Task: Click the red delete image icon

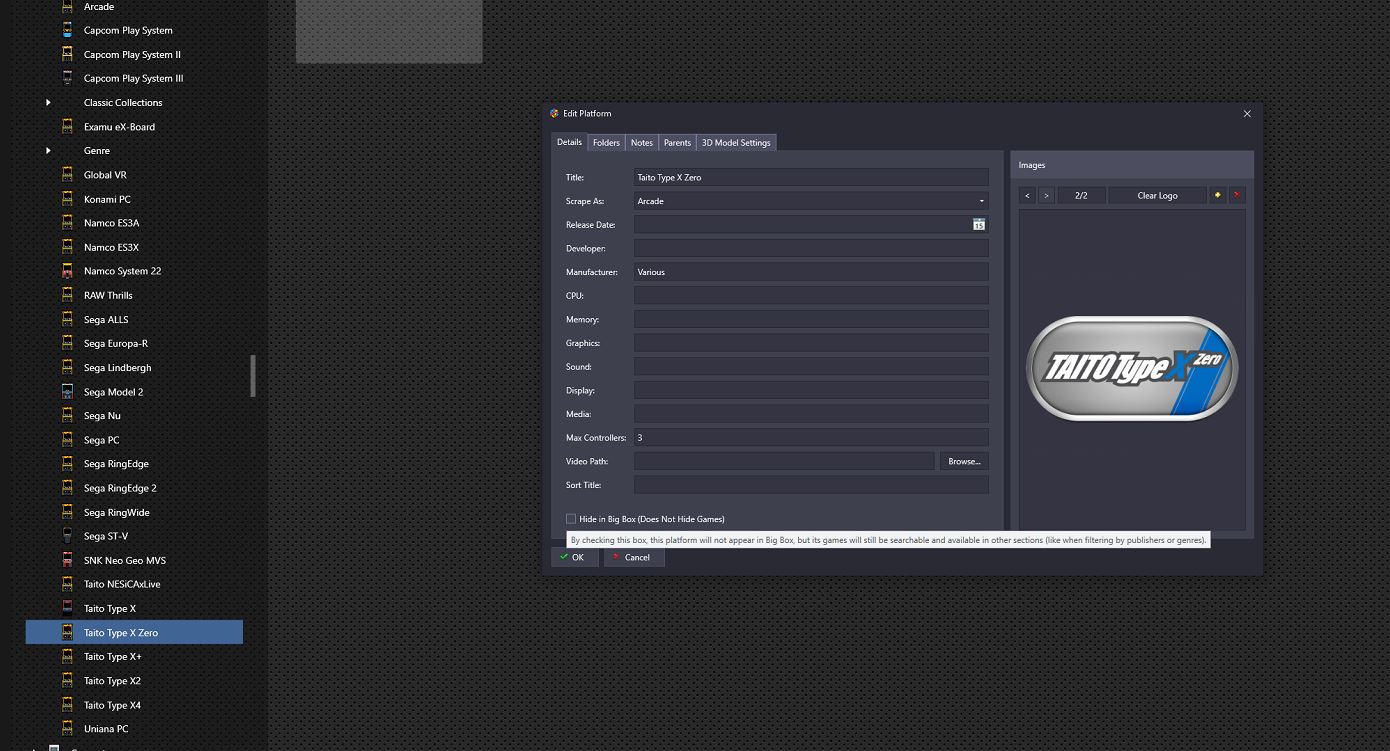Action: click(1237, 195)
